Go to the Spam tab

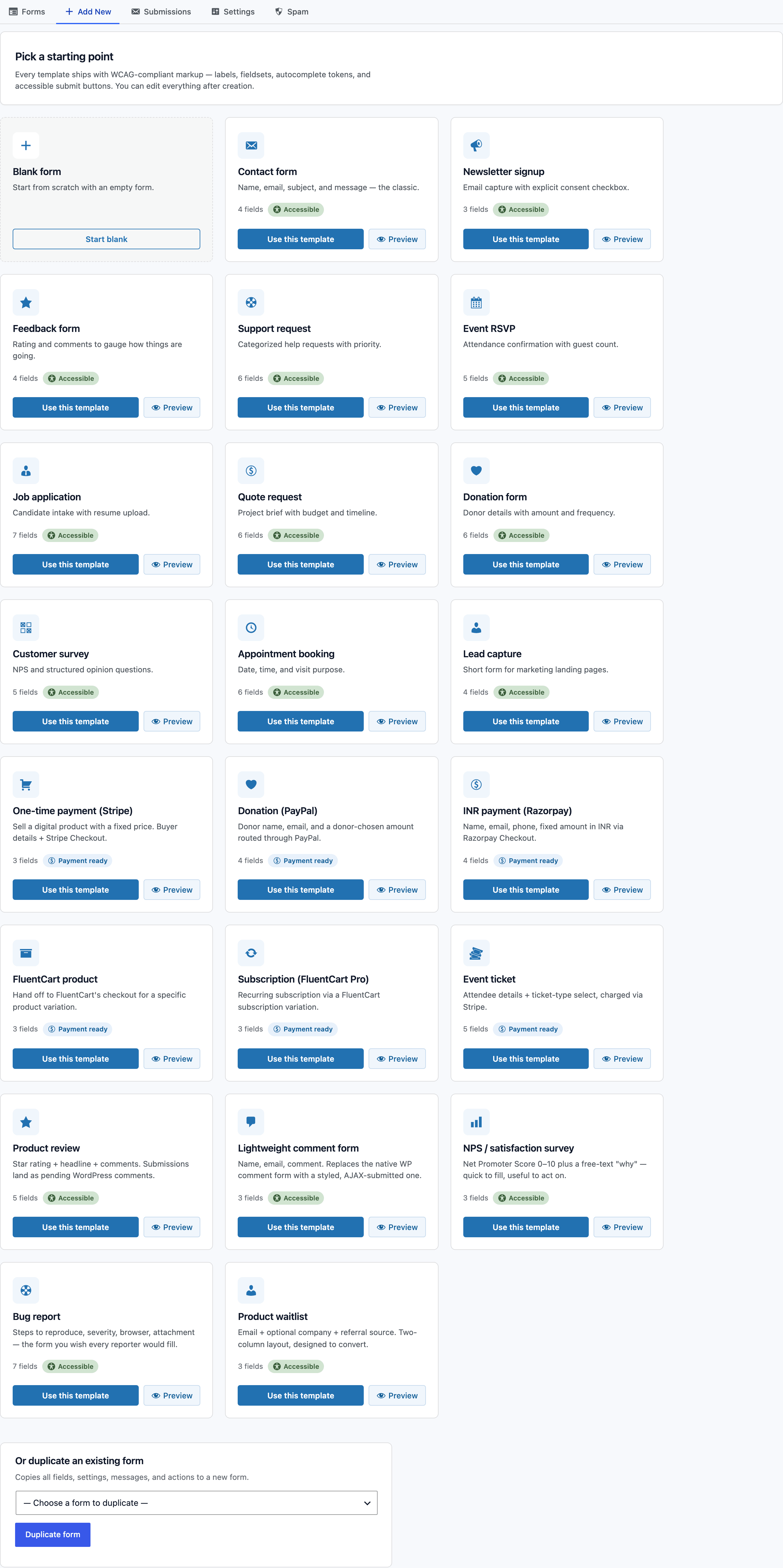tap(291, 11)
